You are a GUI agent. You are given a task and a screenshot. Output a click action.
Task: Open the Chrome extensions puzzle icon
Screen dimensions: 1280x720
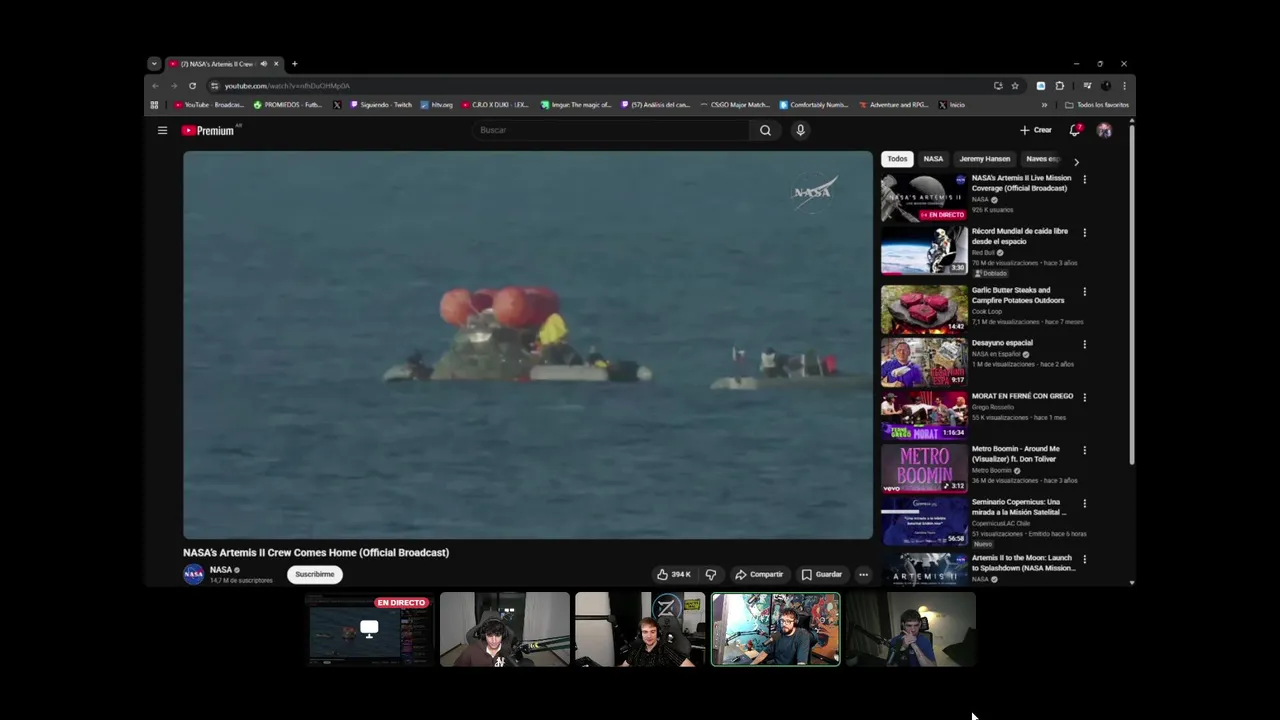(1060, 86)
